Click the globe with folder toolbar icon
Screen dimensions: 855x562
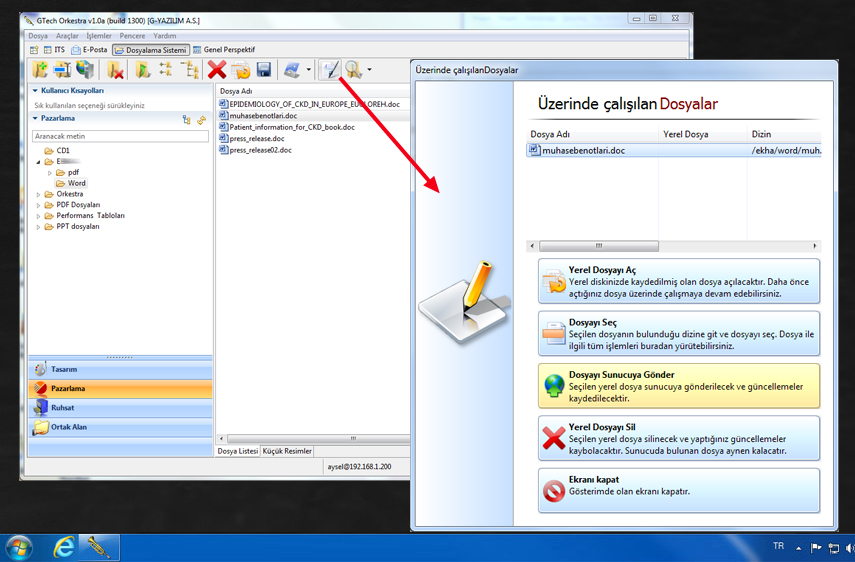tap(86, 70)
